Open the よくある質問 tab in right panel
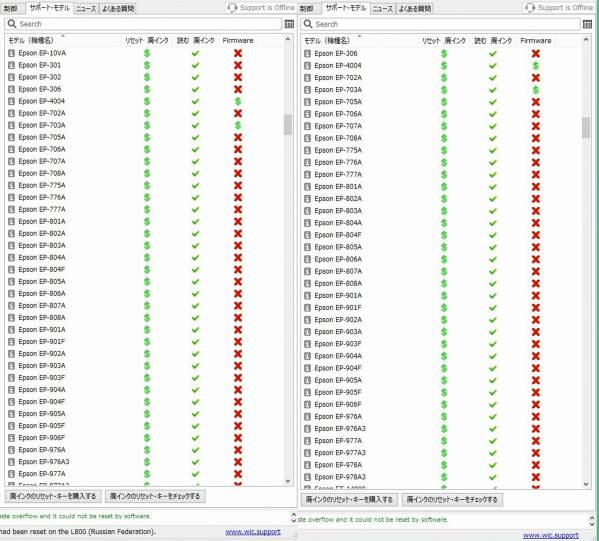The image size is (599, 541). coord(414,8)
